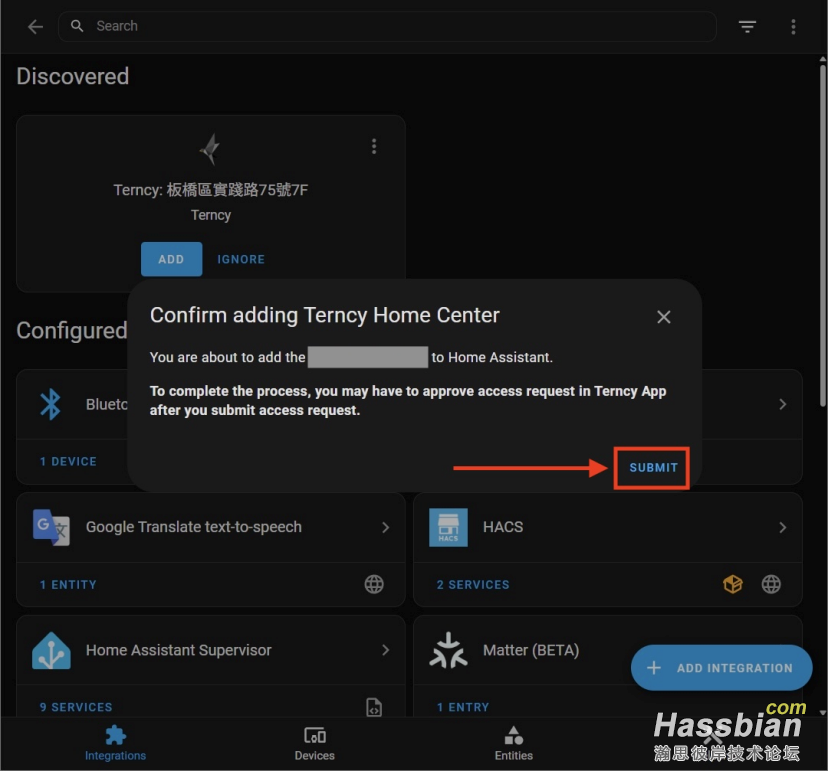Close the Confirm adding Terncy dialog
The image size is (828, 771).
tap(664, 317)
